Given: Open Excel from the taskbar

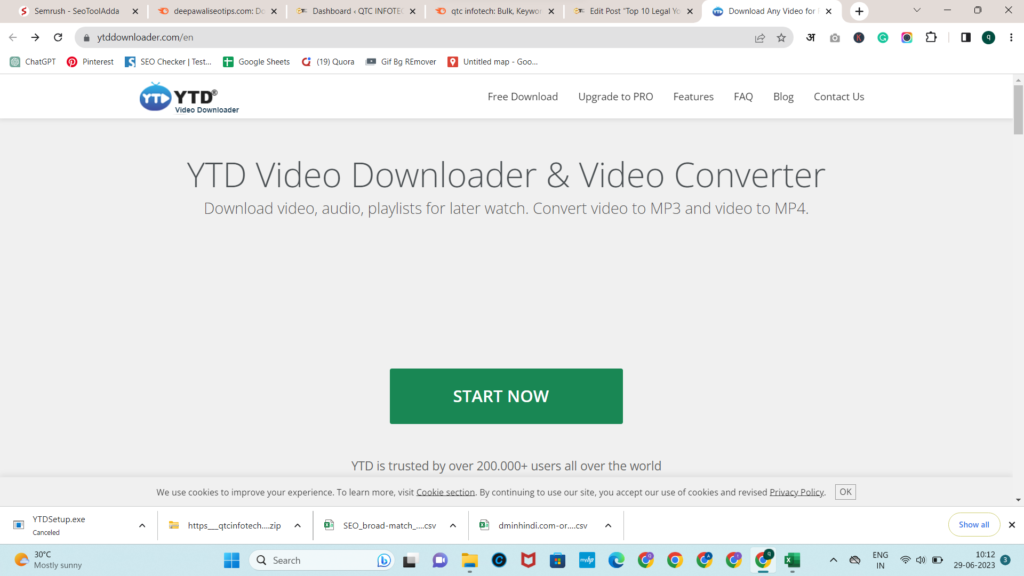Looking at the screenshot, I should click(792, 560).
